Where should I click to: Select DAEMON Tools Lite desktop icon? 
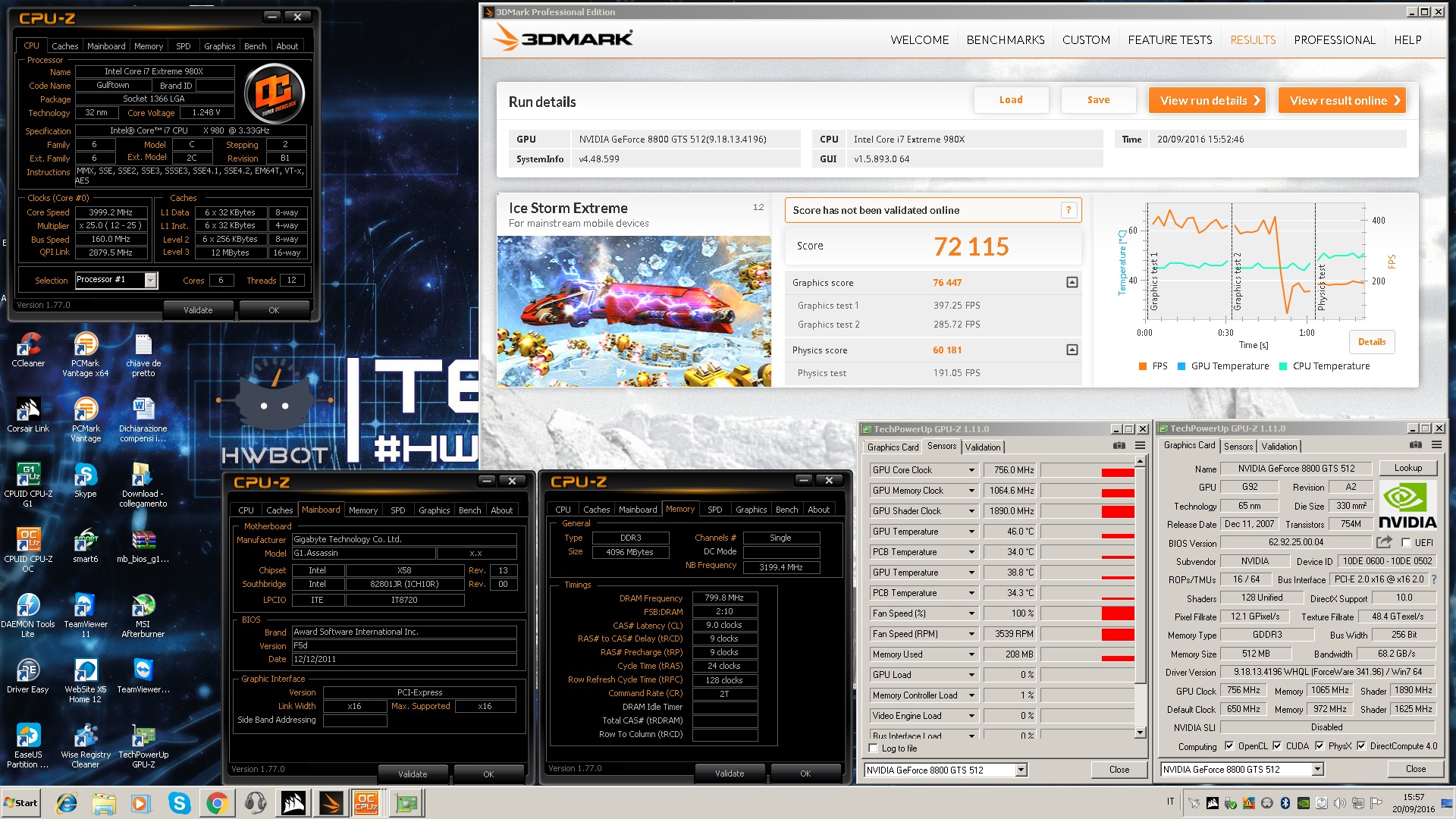pyautogui.click(x=28, y=615)
